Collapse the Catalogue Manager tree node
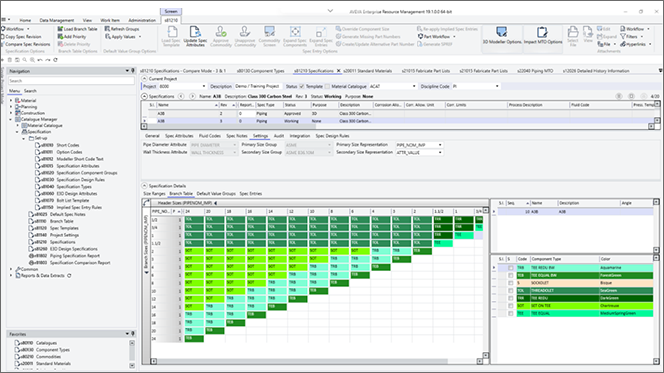Viewport: 664px width, 373px height. (11, 119)
